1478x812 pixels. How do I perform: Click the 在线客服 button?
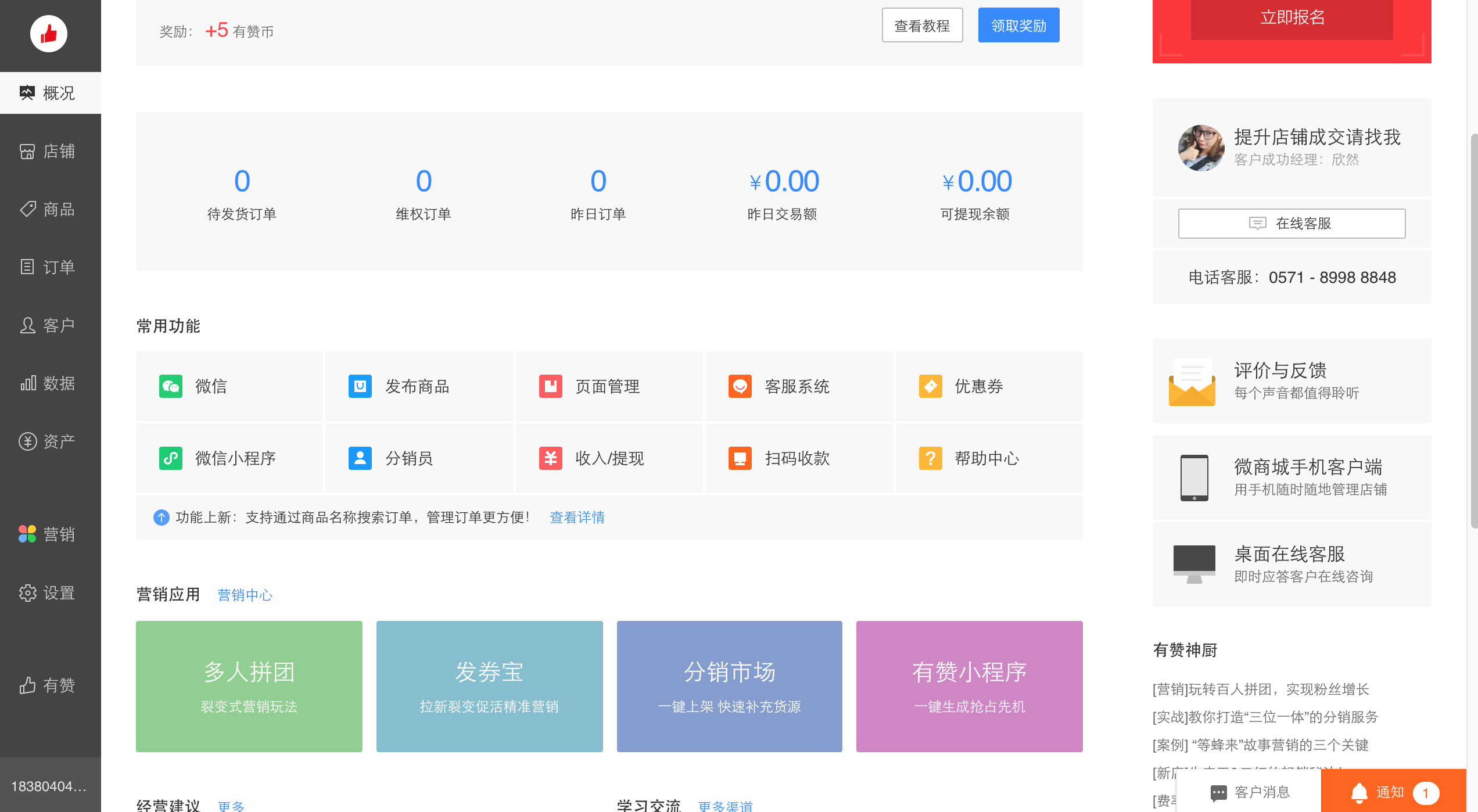tap(1292, 224)
